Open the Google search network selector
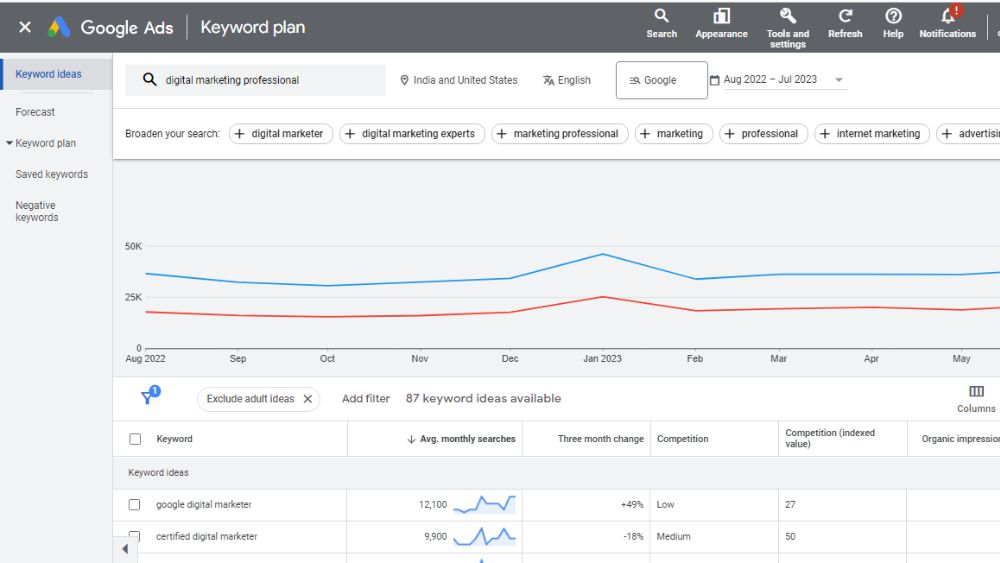Viewport: 1000px width, 563px height. click(x=661, y=80)
